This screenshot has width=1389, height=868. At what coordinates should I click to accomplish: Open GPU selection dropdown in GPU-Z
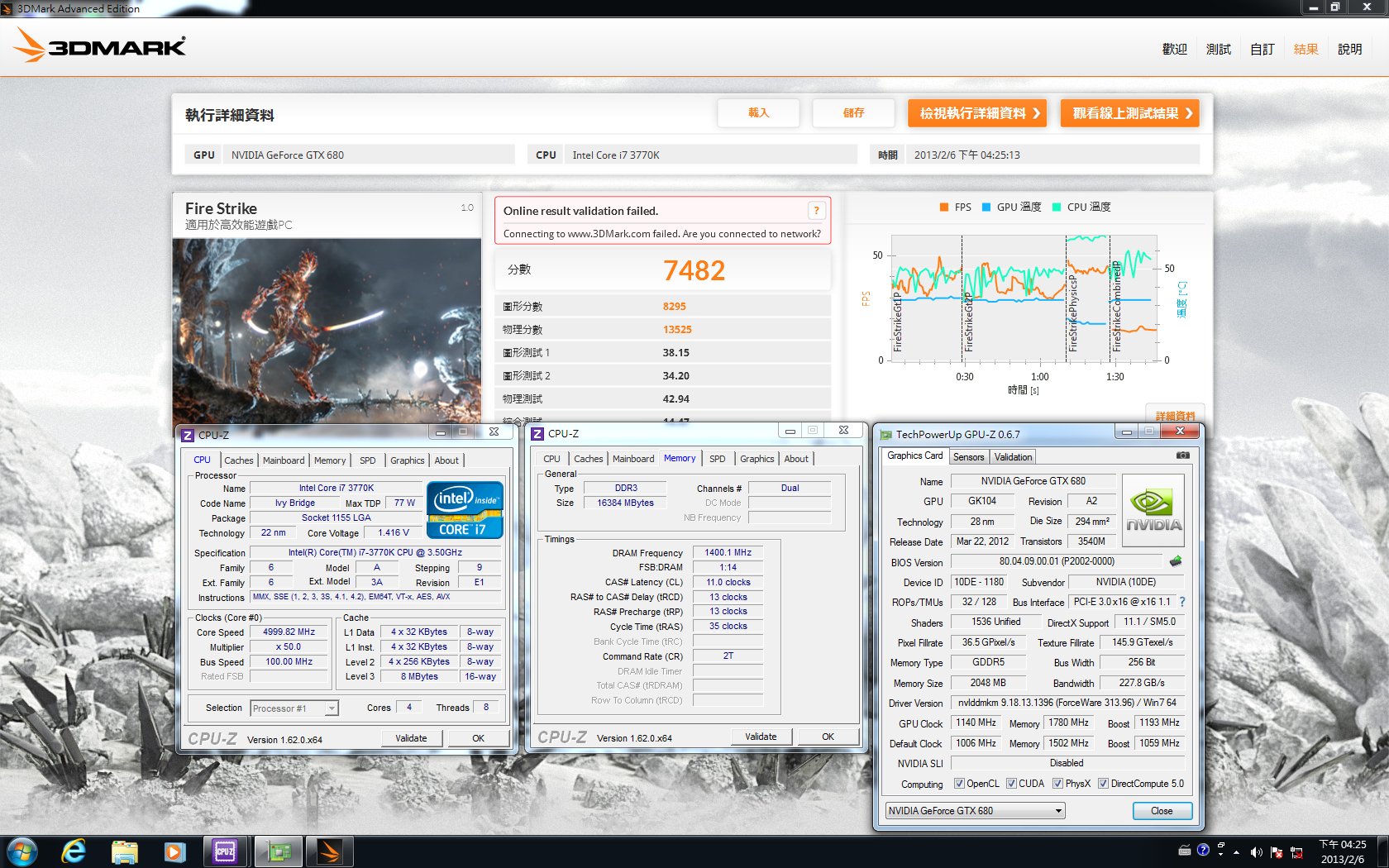[975, 811]
